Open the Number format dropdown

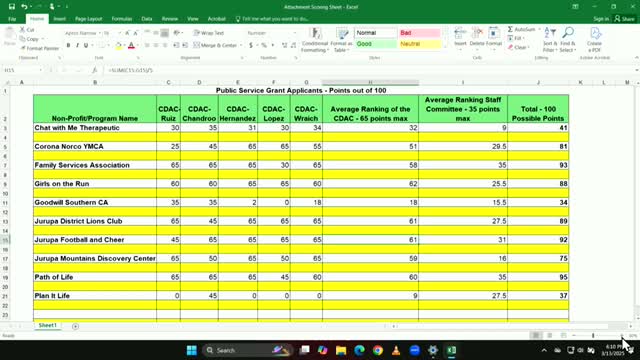point(295,33)
